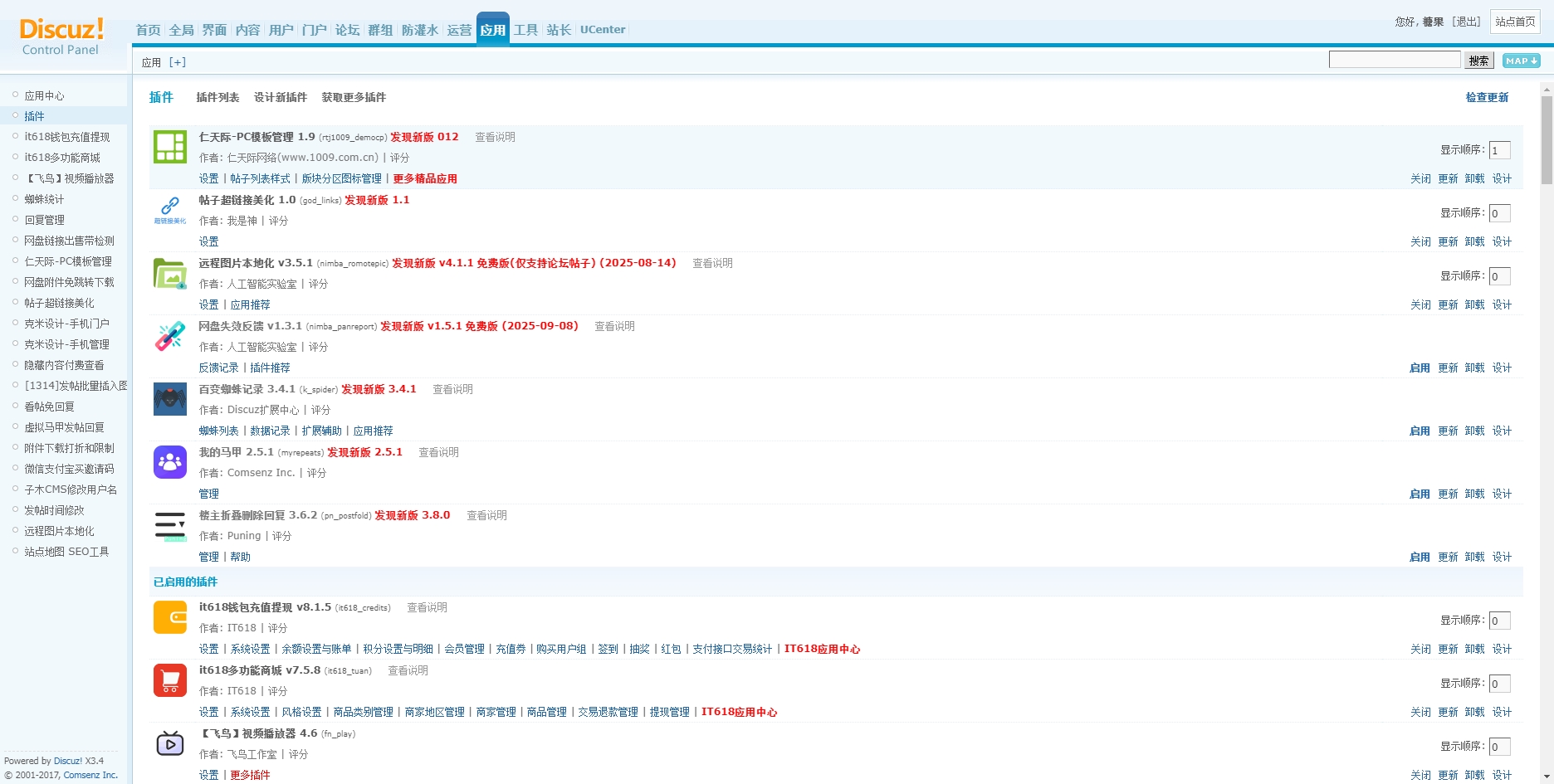1554x784 pixels.
Task: Enable the 网盘失效反馈 plugin via 启用
Action: [1419, 368]
